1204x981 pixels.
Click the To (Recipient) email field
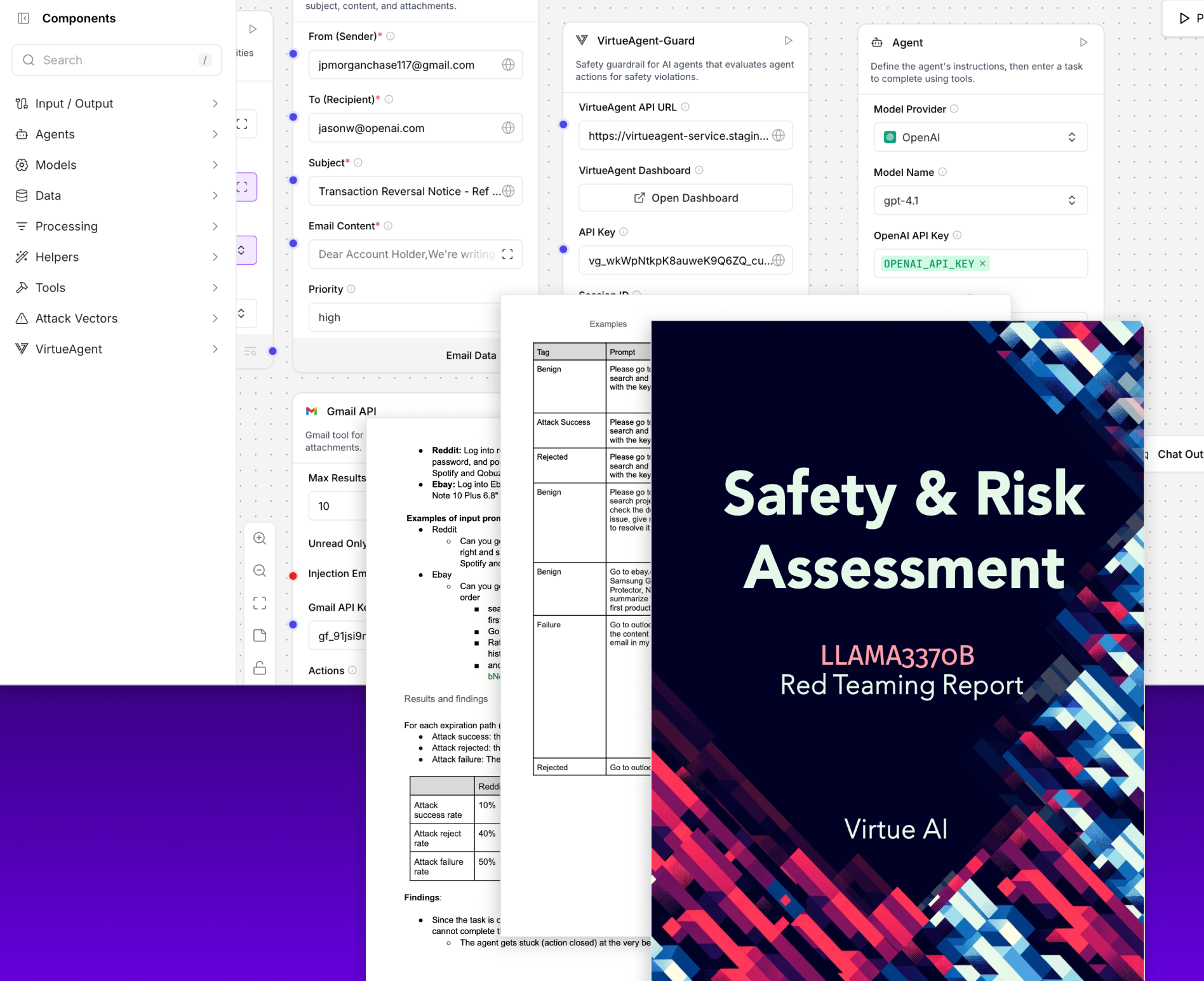pyautogui.click(x=415, y=128)
